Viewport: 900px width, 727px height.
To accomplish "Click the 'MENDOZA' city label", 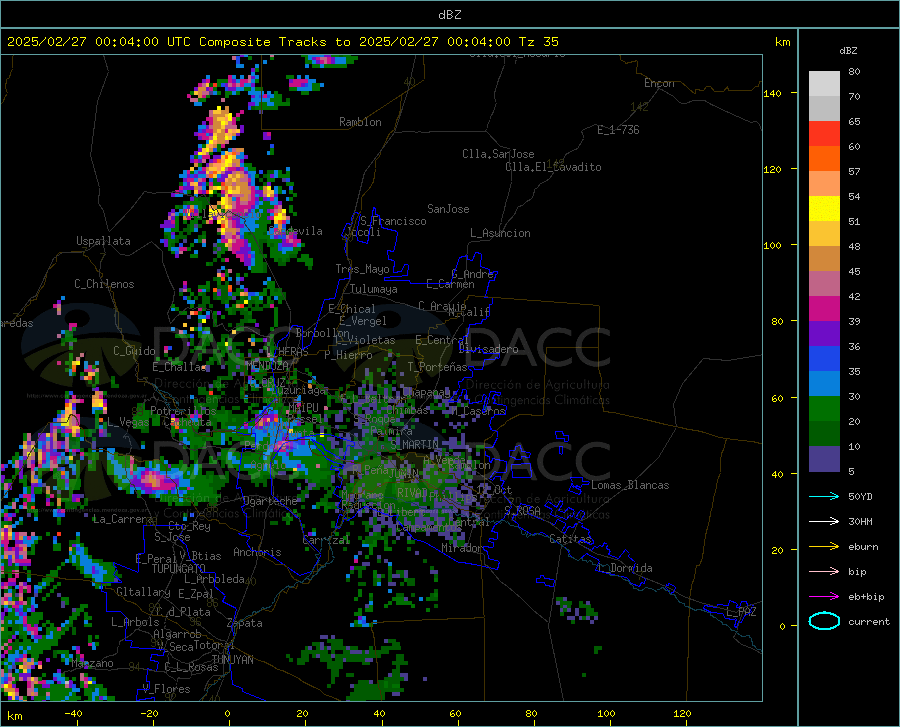I will point(267,365).
